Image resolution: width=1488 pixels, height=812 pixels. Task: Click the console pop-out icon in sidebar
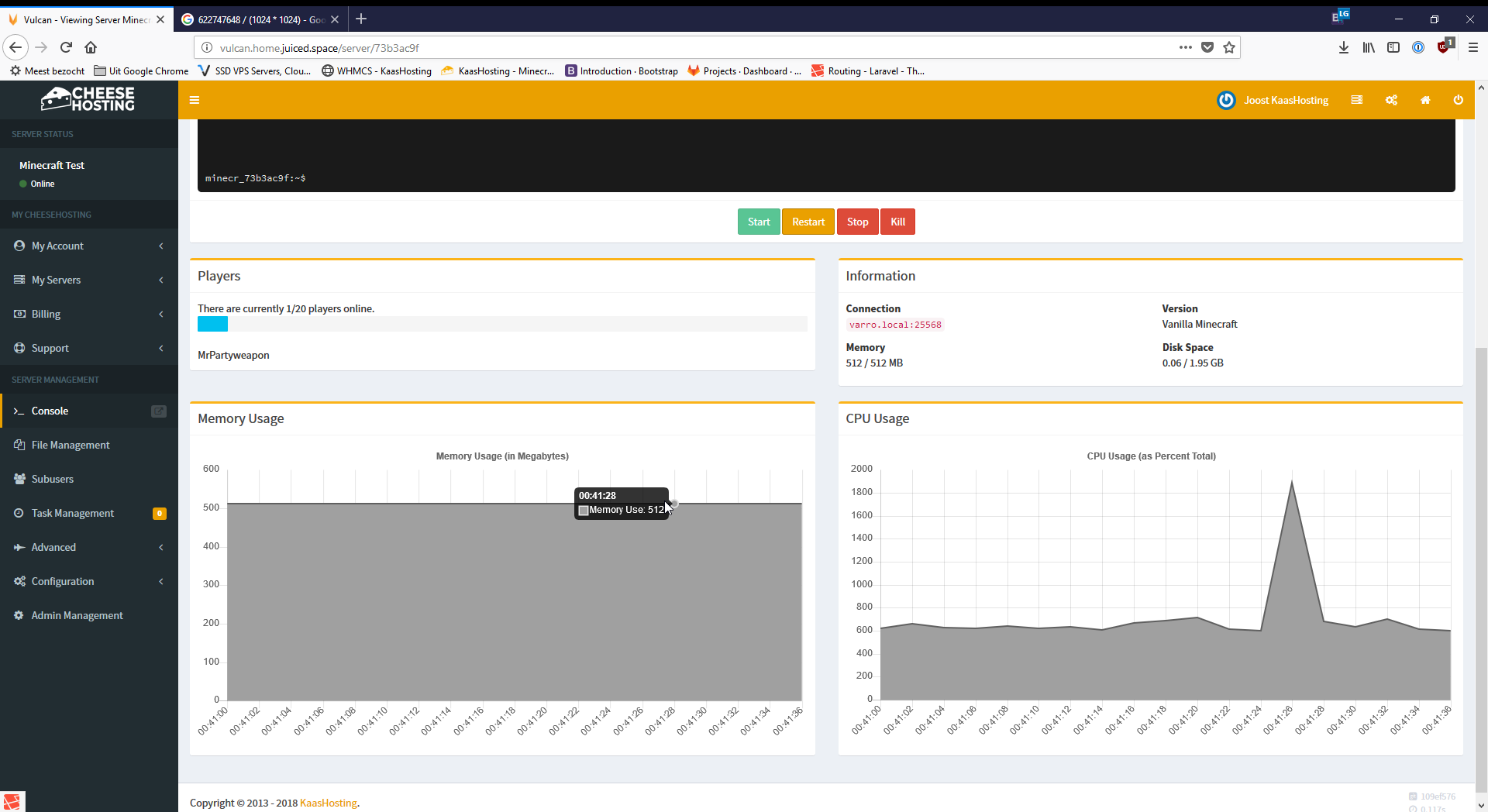(158, 411)
